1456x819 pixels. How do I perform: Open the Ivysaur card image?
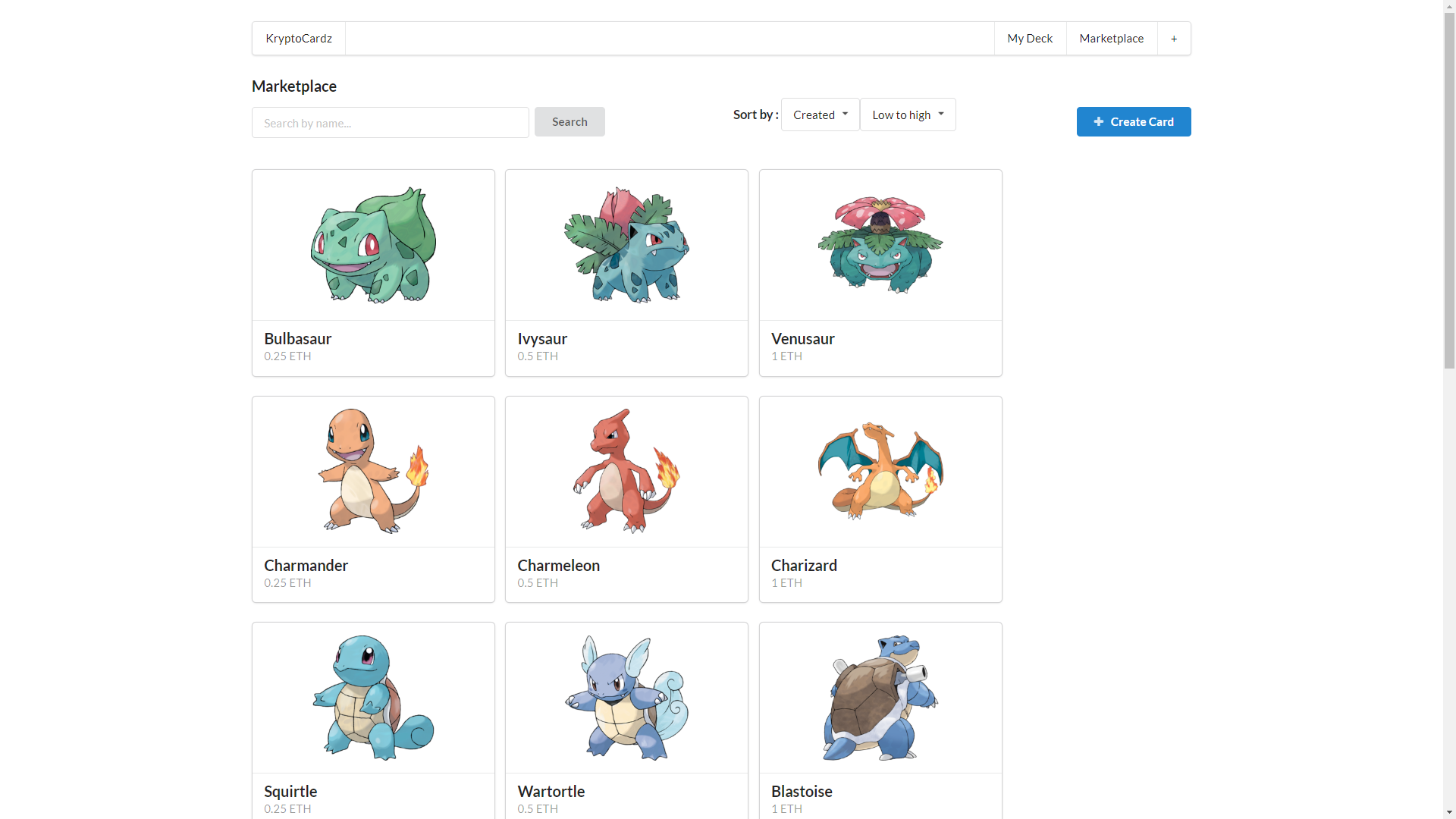tap(626, 245)
